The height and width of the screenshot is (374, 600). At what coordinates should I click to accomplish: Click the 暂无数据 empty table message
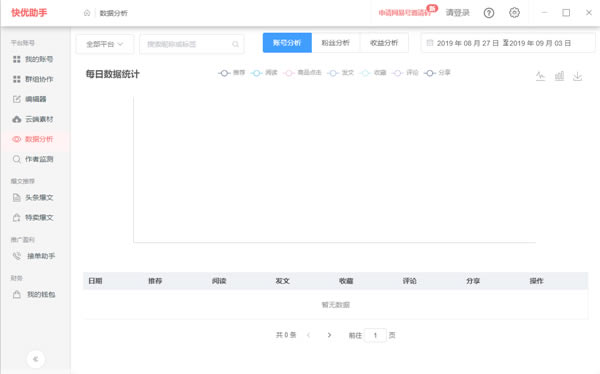pyautogui.click(x=336, y=305)
